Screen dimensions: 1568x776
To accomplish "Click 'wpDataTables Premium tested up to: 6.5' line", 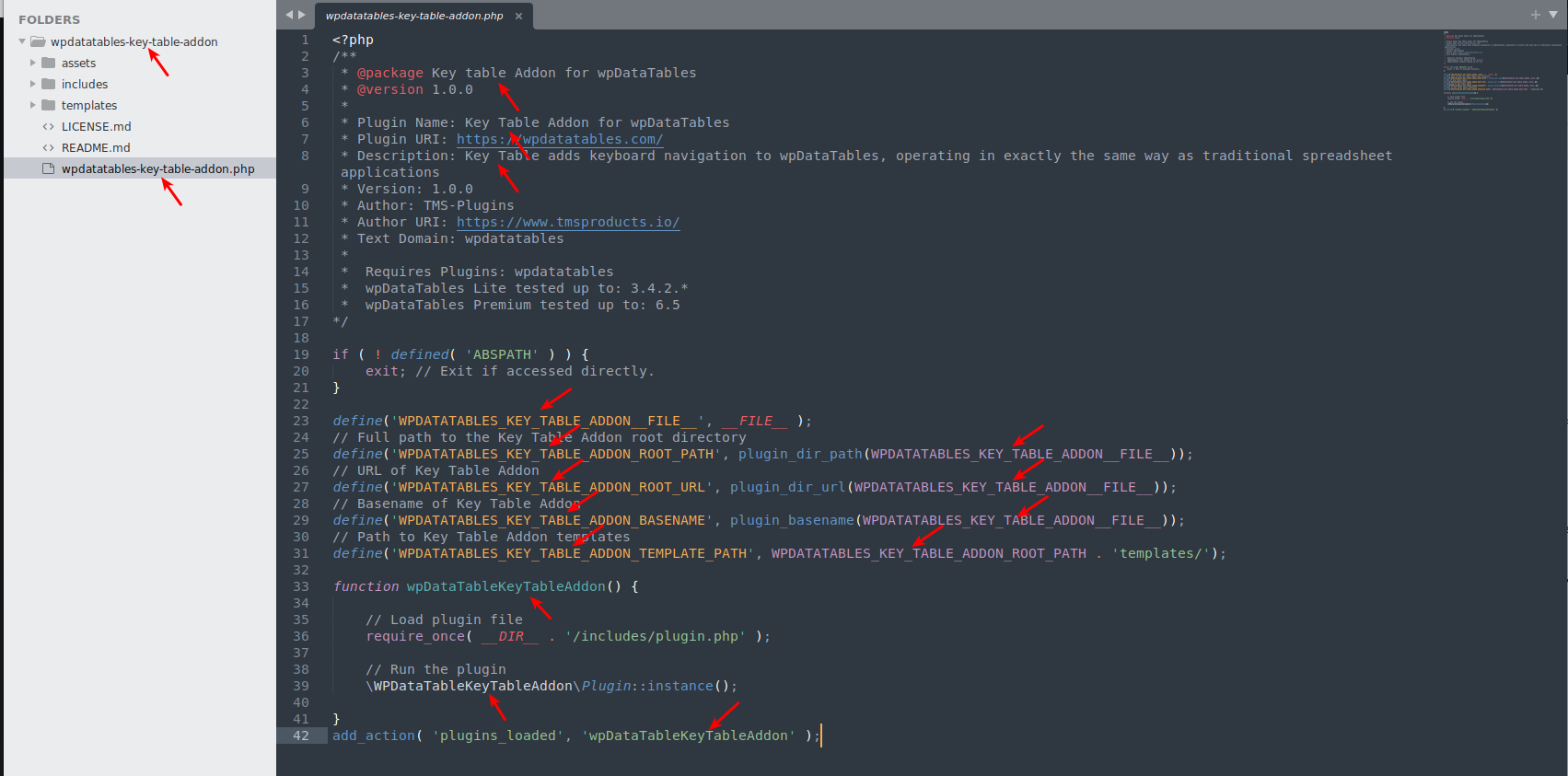I will coord(523,305).
